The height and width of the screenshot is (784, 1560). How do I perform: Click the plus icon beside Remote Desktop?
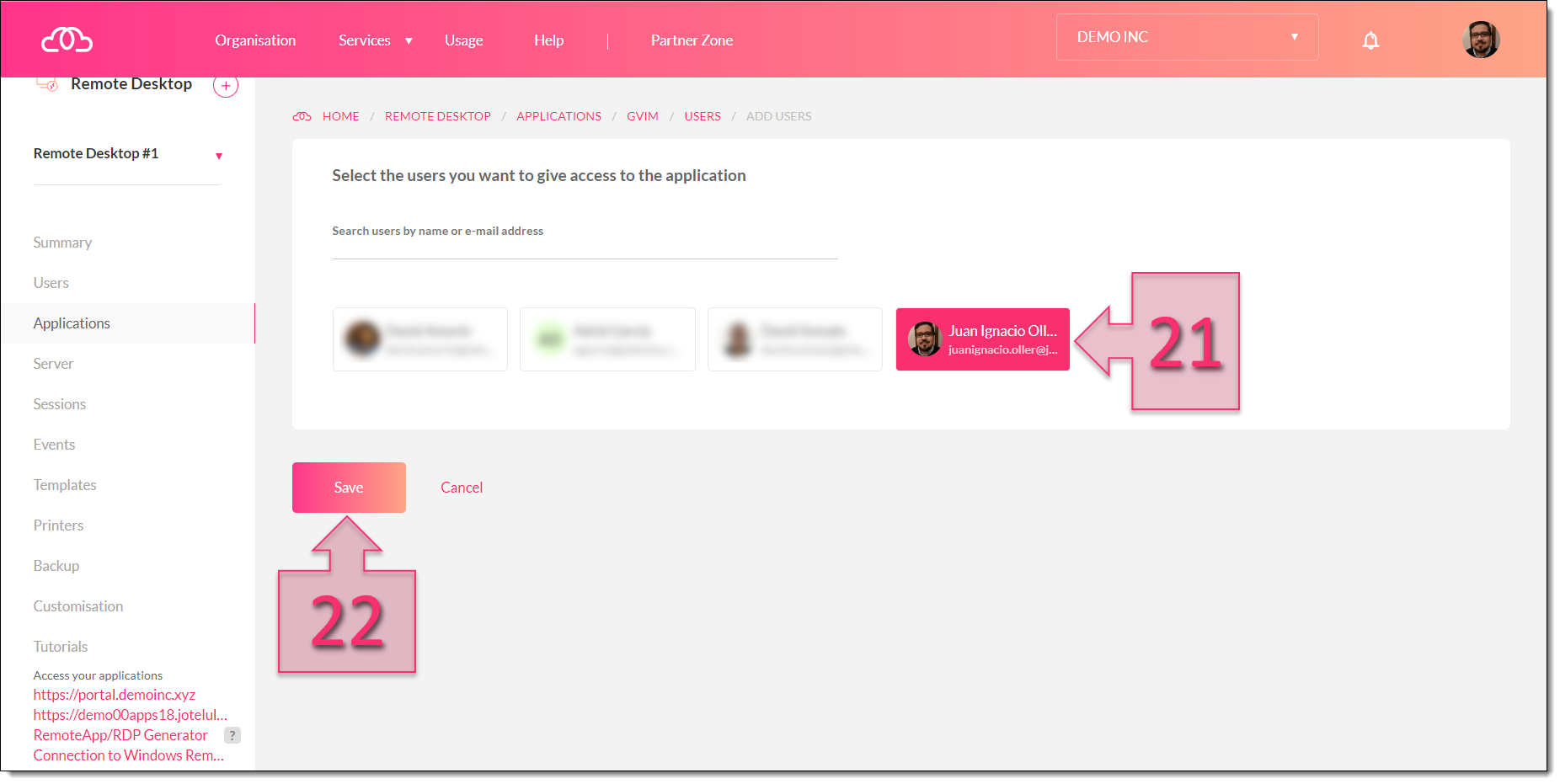(226, 86)
